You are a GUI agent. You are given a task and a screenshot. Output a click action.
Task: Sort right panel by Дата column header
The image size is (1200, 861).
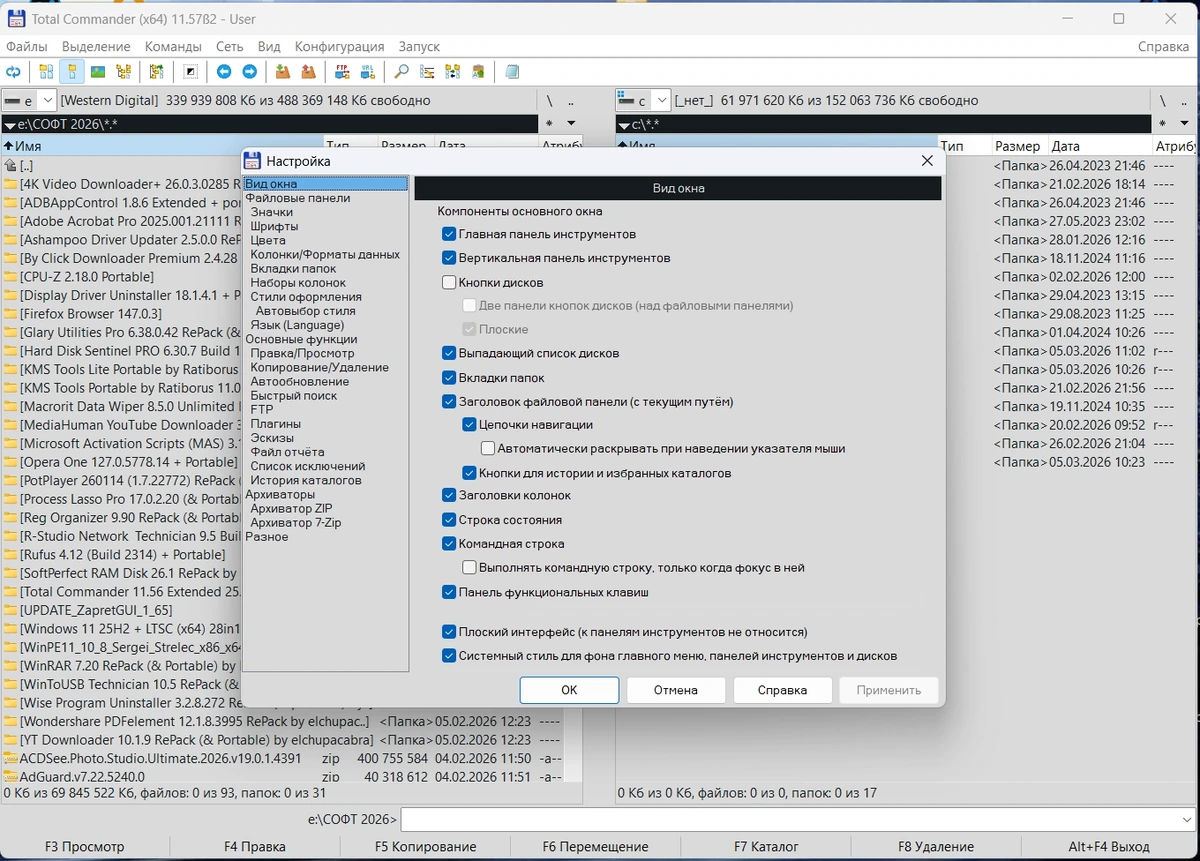pos(1098,146)
